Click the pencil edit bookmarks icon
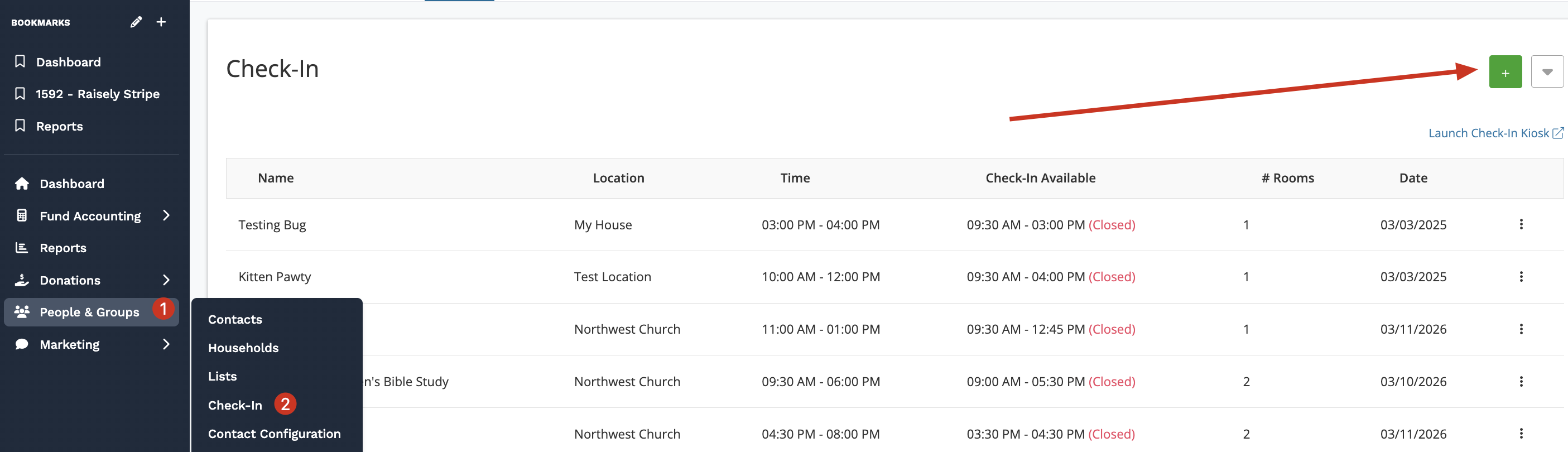This screenshot has height=452, width=1568. point(136,22)
